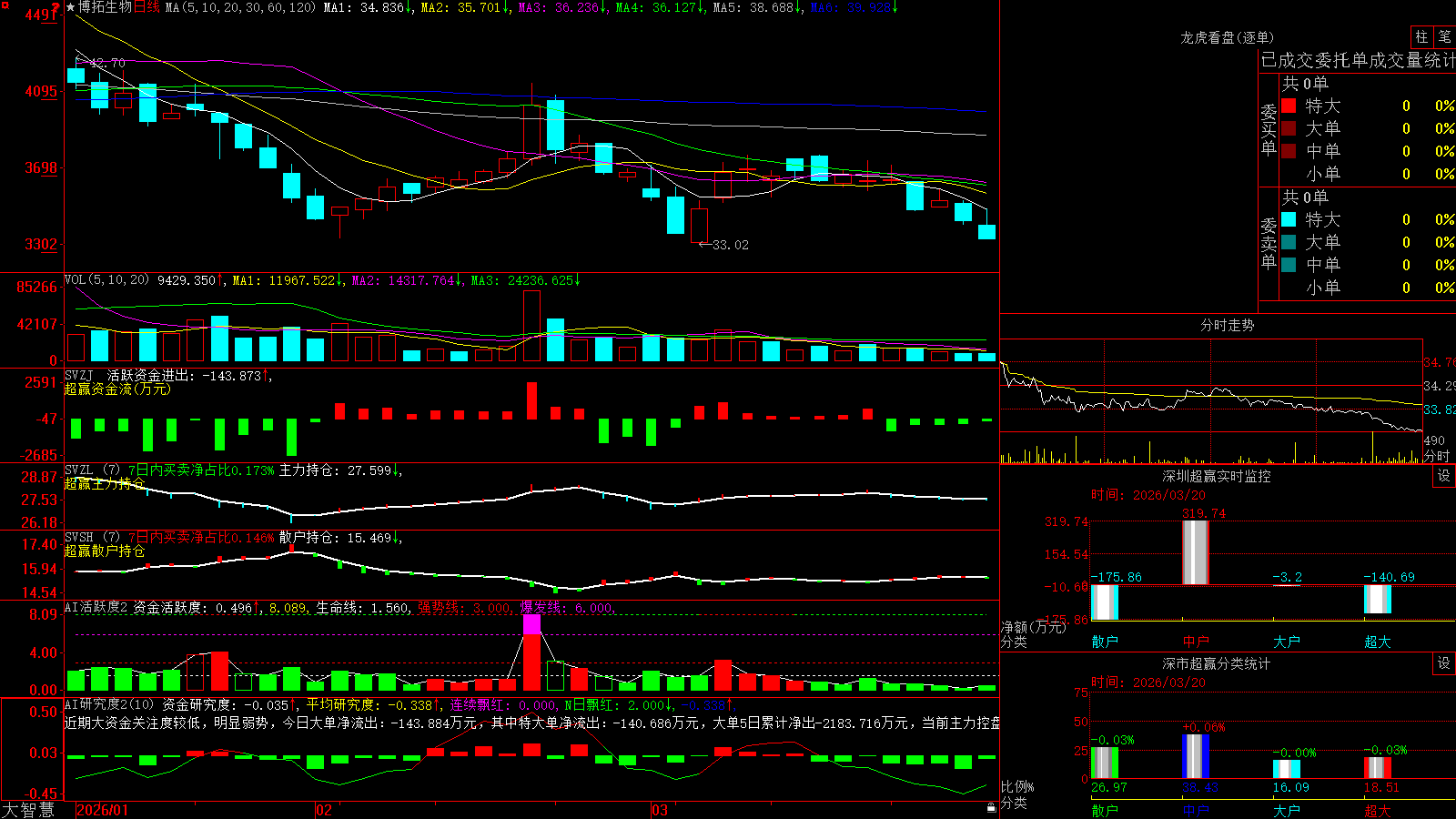Click the 42.70 high price annotation
The image size is (1456, 819).
[x=107, y=63]
